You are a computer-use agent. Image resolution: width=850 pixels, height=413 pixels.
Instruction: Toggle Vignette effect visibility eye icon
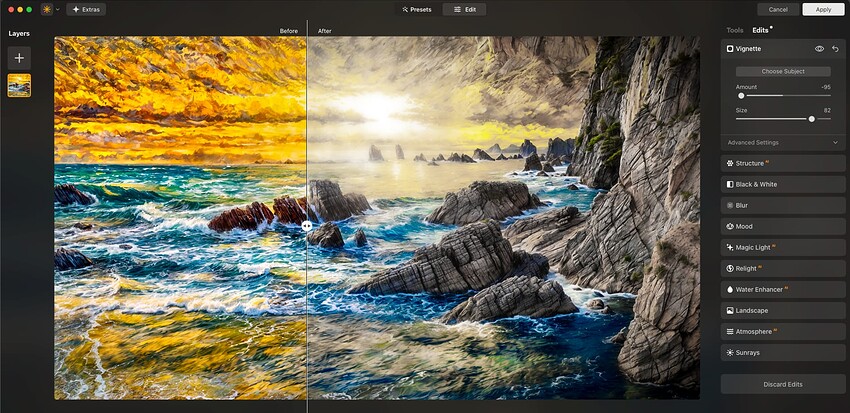click(x=819, y=48)
